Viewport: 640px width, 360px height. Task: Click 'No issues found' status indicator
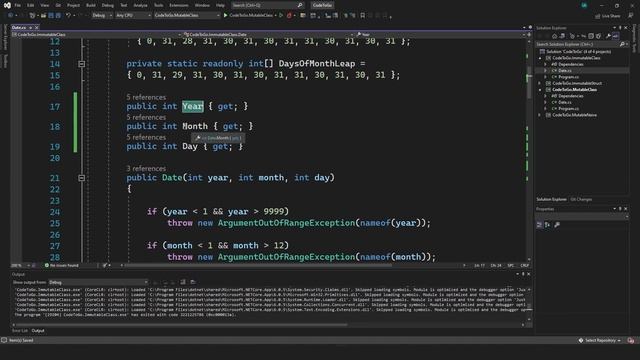tap(62, 265)
